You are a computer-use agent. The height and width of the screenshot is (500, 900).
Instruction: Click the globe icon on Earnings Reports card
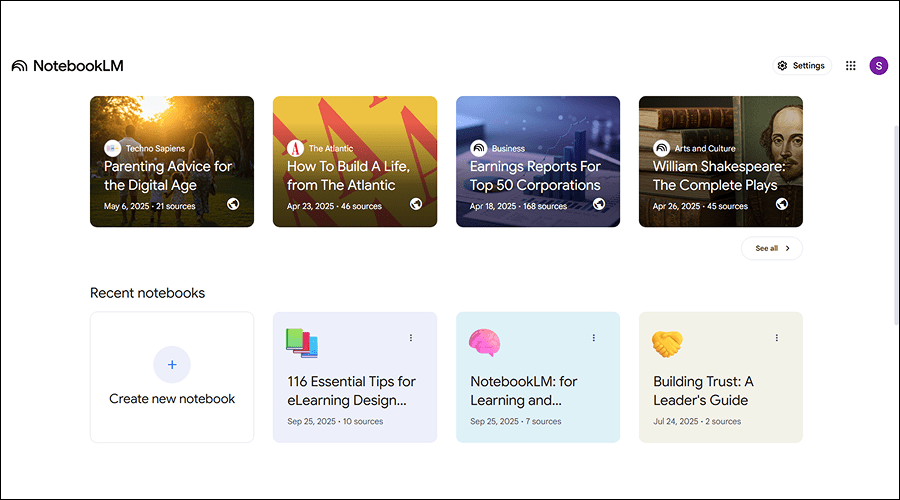point(599,204)
